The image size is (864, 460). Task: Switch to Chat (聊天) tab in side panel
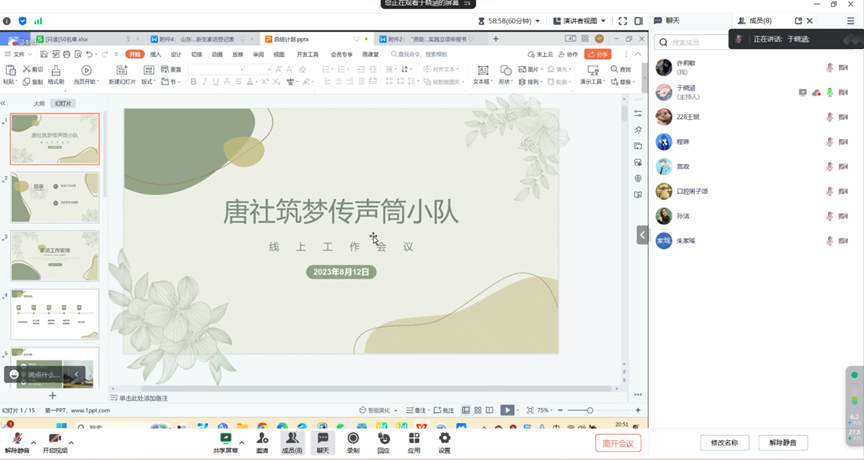click(668, 20)
